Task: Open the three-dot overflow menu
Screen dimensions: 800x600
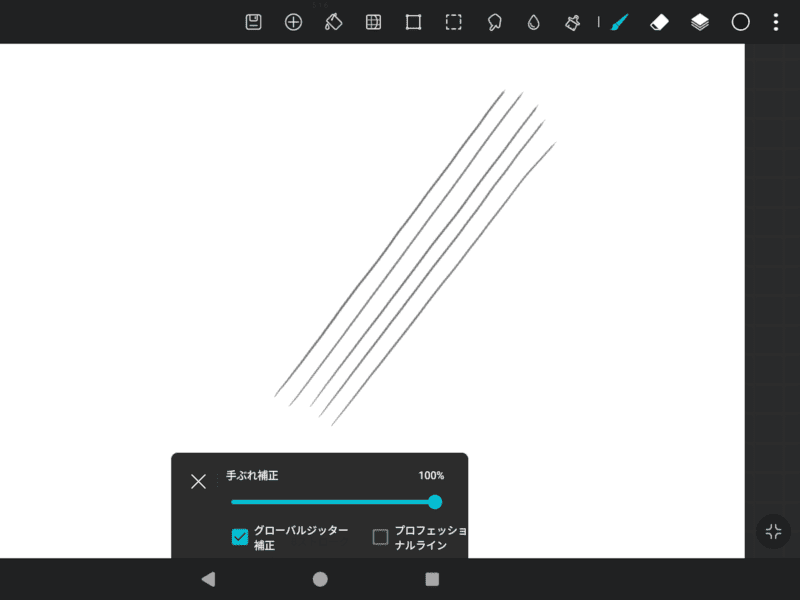Action: [x=776, y=22]
